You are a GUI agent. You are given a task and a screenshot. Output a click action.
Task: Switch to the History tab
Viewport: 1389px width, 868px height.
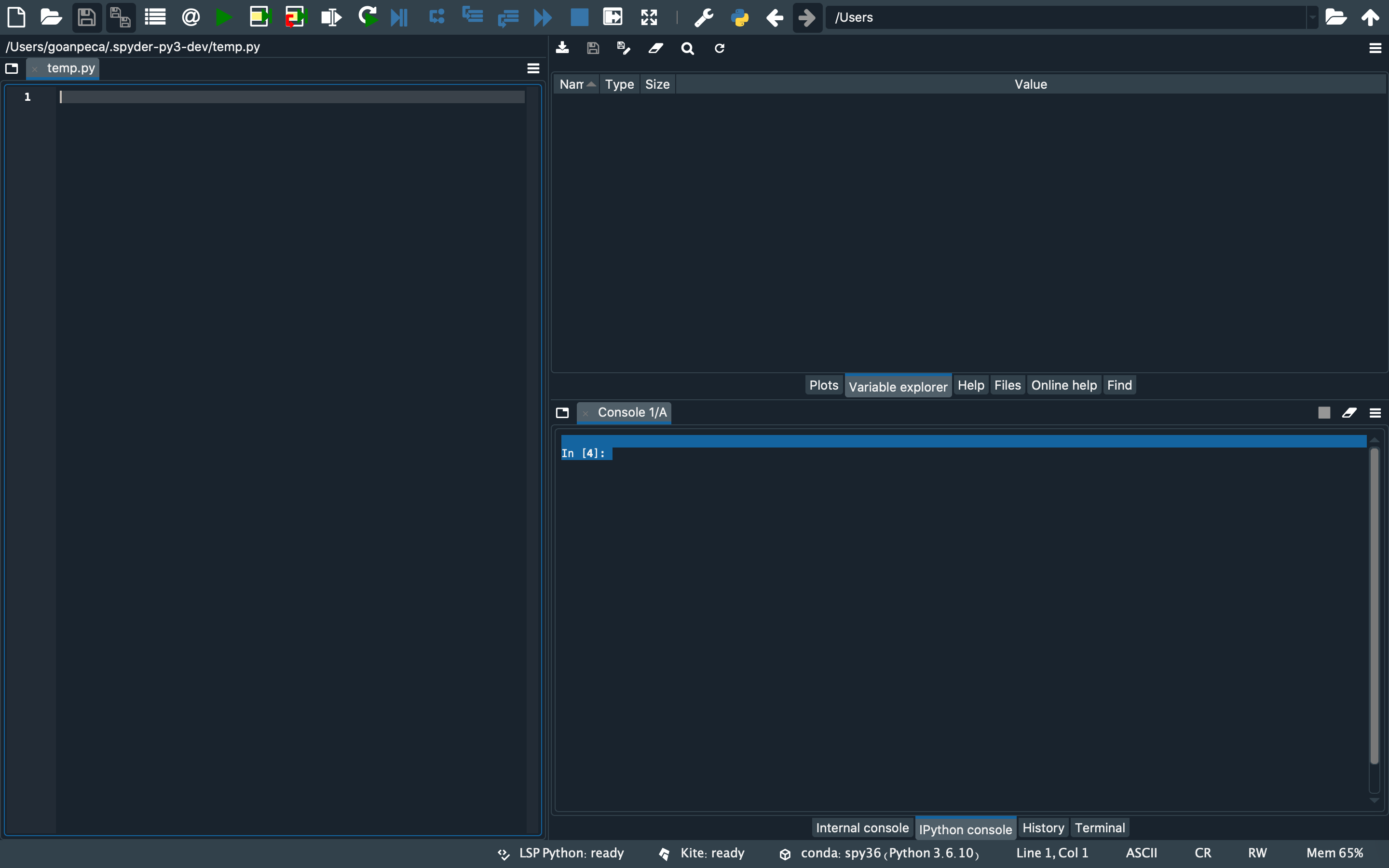tap(1043, 827)
